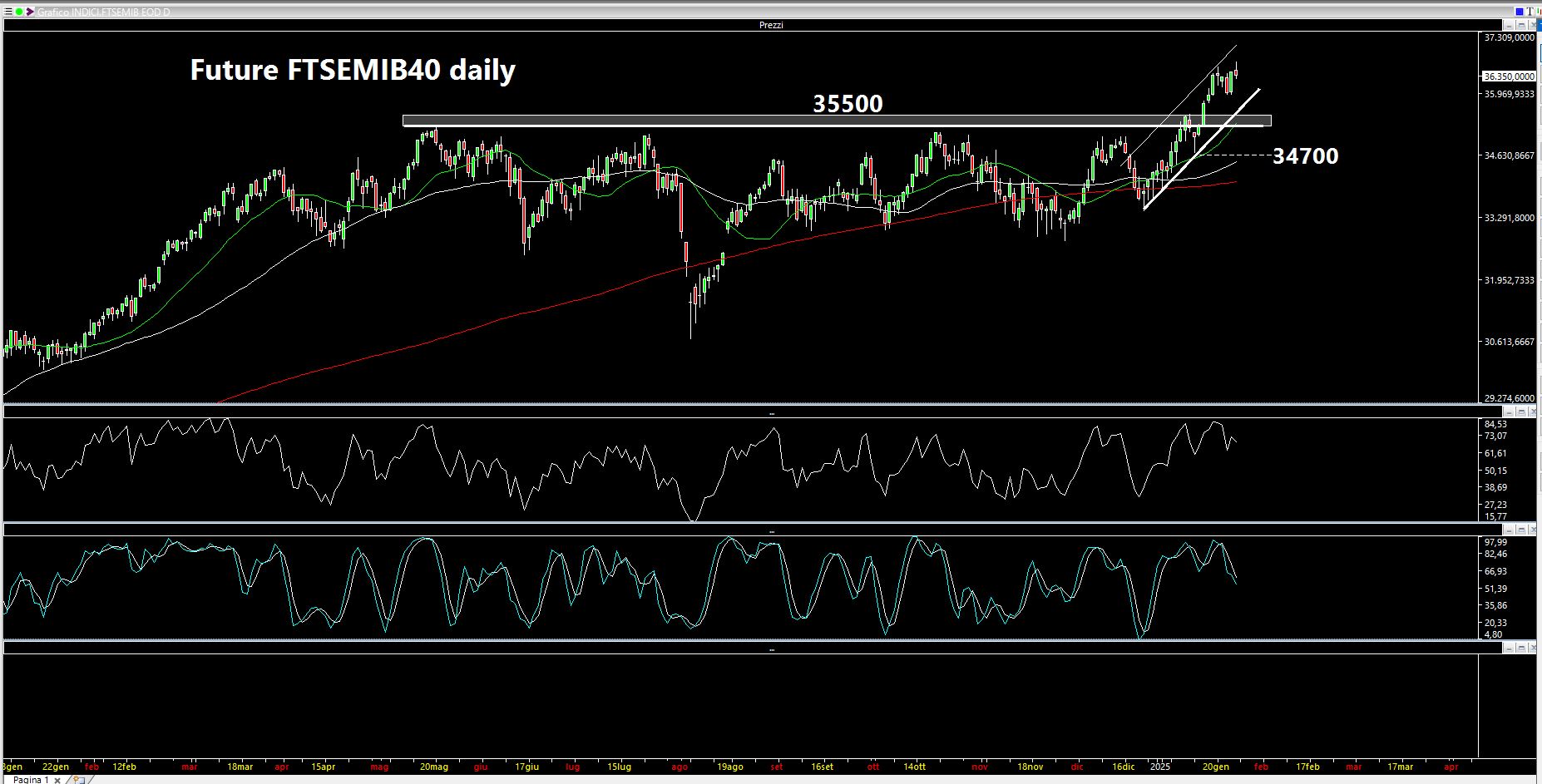This screenshot has width=1542, height=784.
Task: Minimize the Prezzi price pane
Action: pos(1509,25)
